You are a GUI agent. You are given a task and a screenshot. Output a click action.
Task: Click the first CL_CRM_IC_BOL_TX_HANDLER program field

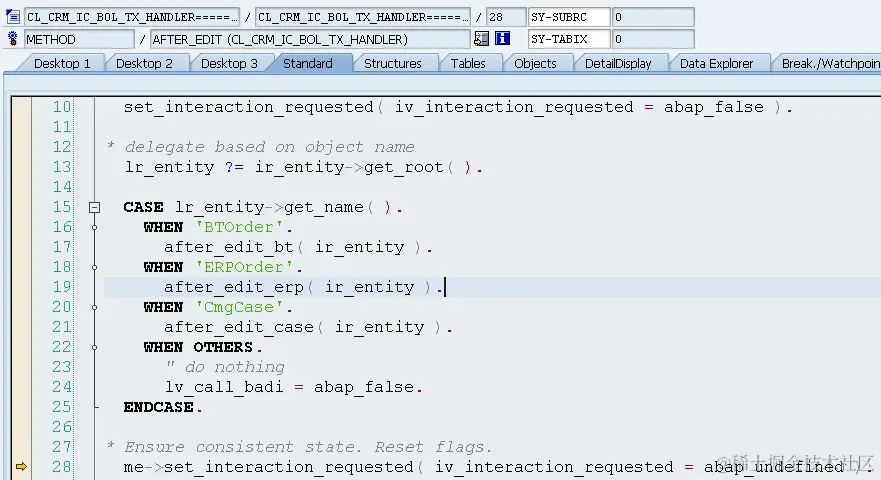(x=131, y=17)
